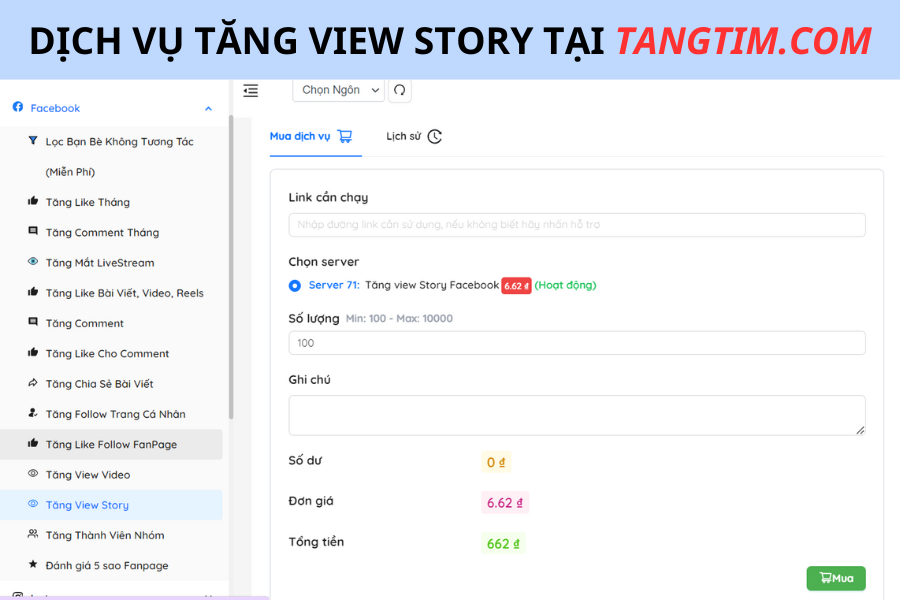The width and height of the screenshot is (900, 600).
Task: Open the Tăng View Video service
Action: [88, 475]
